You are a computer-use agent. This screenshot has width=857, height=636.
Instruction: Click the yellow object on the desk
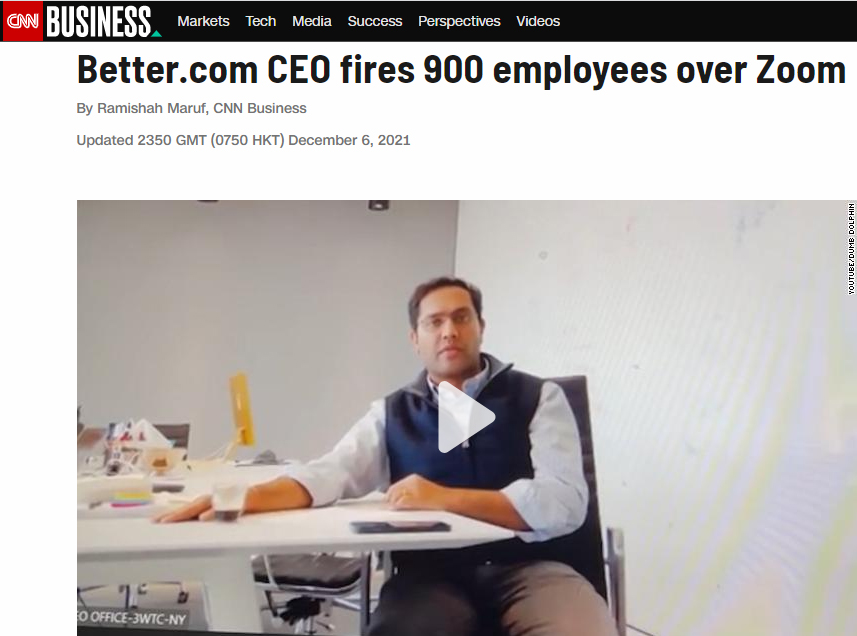click(x=242, y=408)
